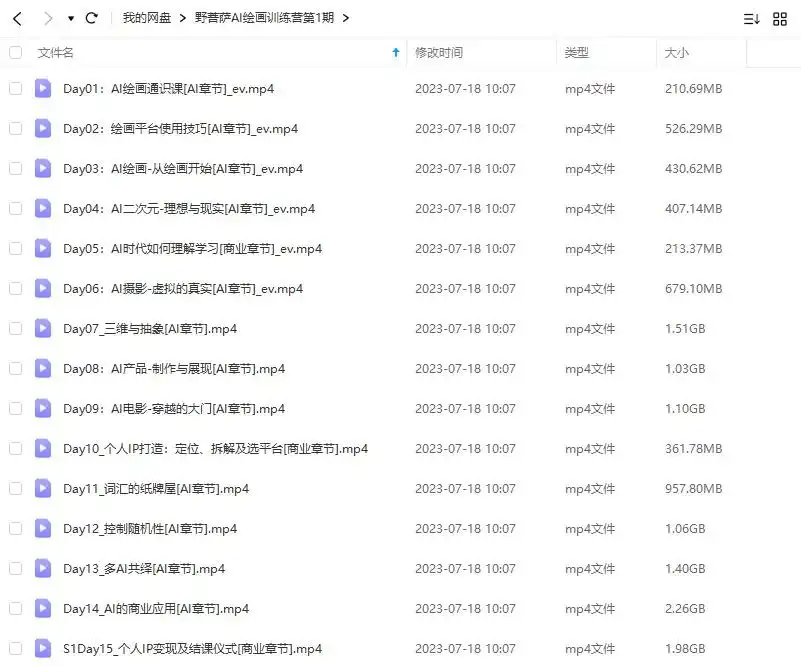This screenshot has width=801, height=667.
Task: Click the video icon beside Day14 AI的商业应用
Action: pyautogui.click(x=42, y=608)
